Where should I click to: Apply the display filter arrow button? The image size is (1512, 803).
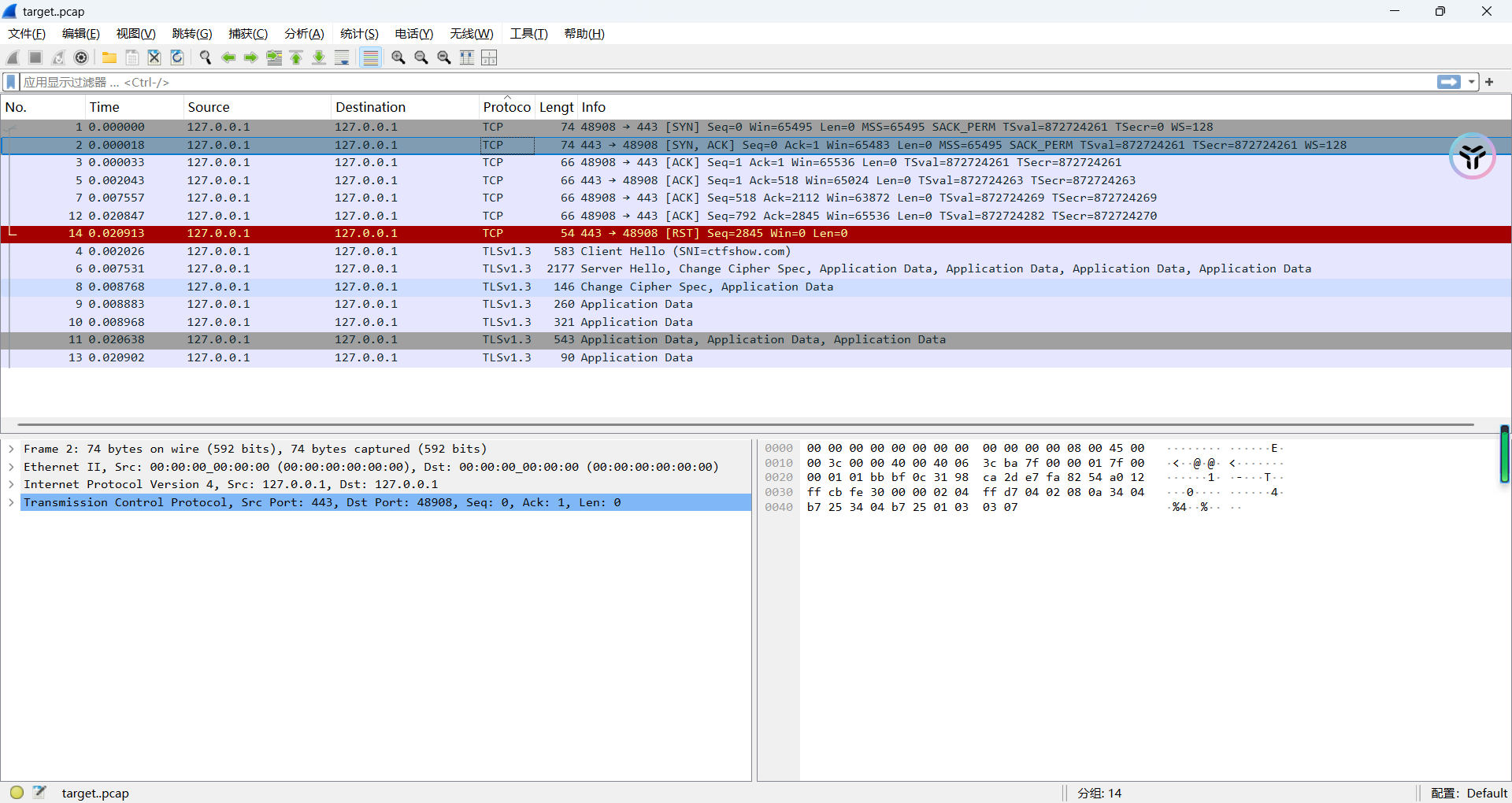click(x=1448, y=82)
